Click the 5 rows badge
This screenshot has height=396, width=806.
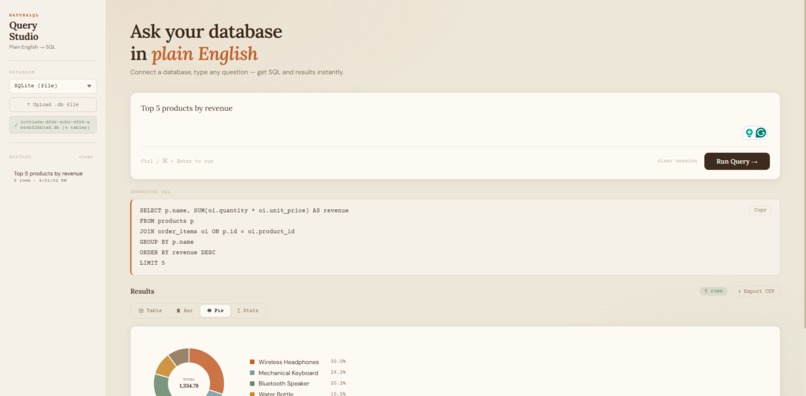713,291
